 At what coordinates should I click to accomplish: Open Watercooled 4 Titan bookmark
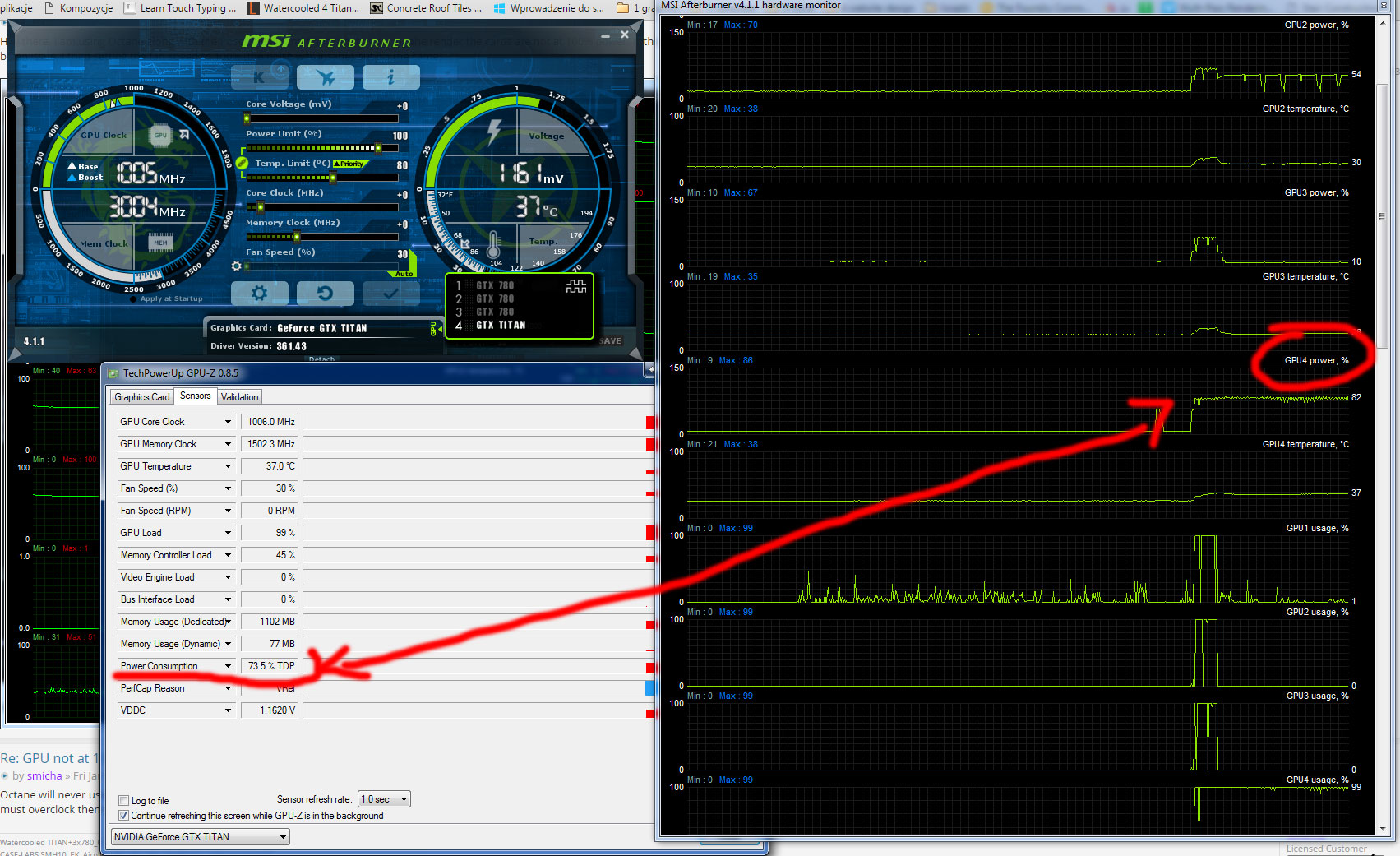click(x=303, y=8)
